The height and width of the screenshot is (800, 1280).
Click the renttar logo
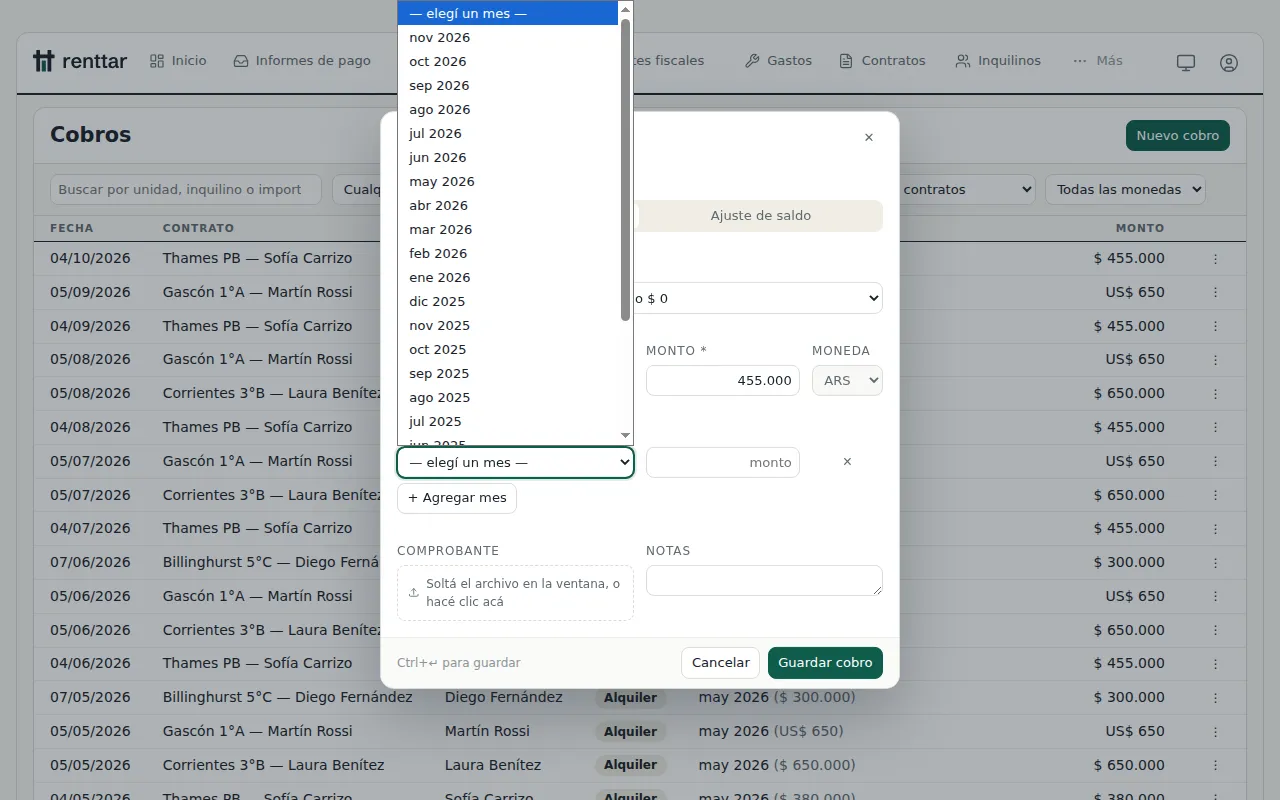click(80, 61)
